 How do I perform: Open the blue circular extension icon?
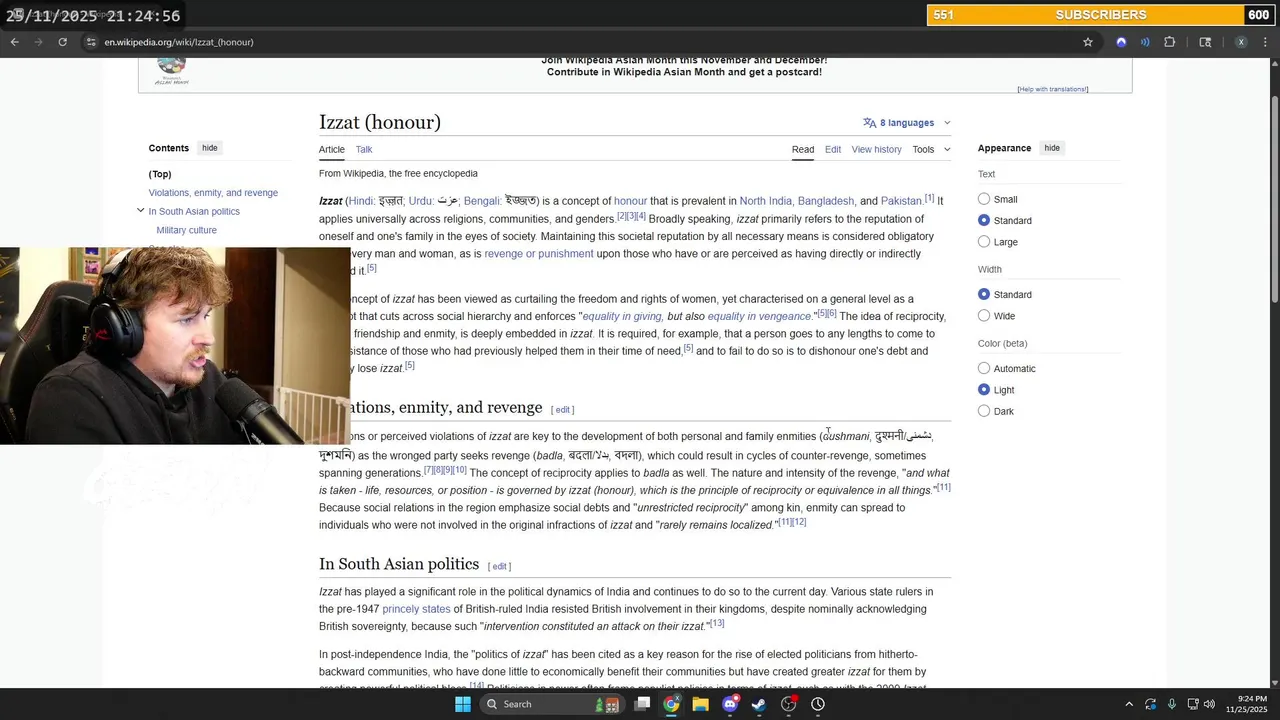pos(1121,42)
